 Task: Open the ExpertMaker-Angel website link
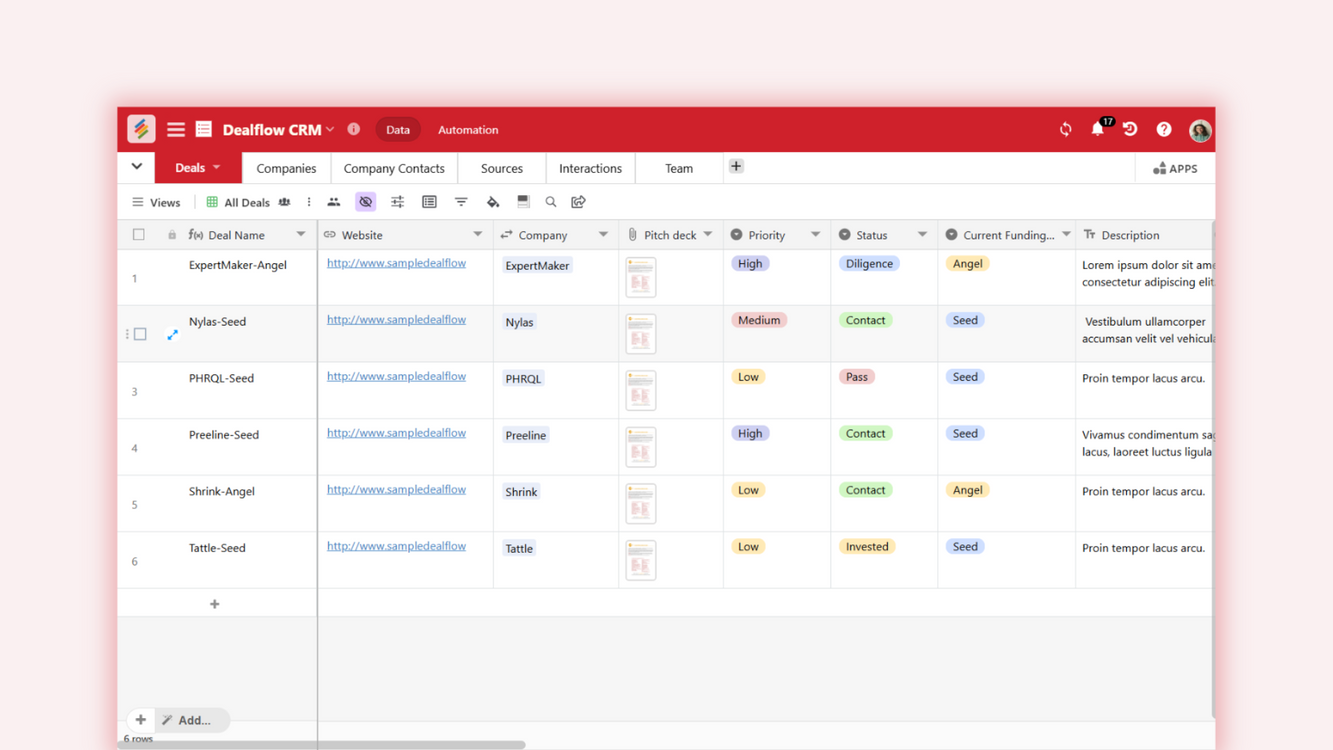tap(396, 263)
